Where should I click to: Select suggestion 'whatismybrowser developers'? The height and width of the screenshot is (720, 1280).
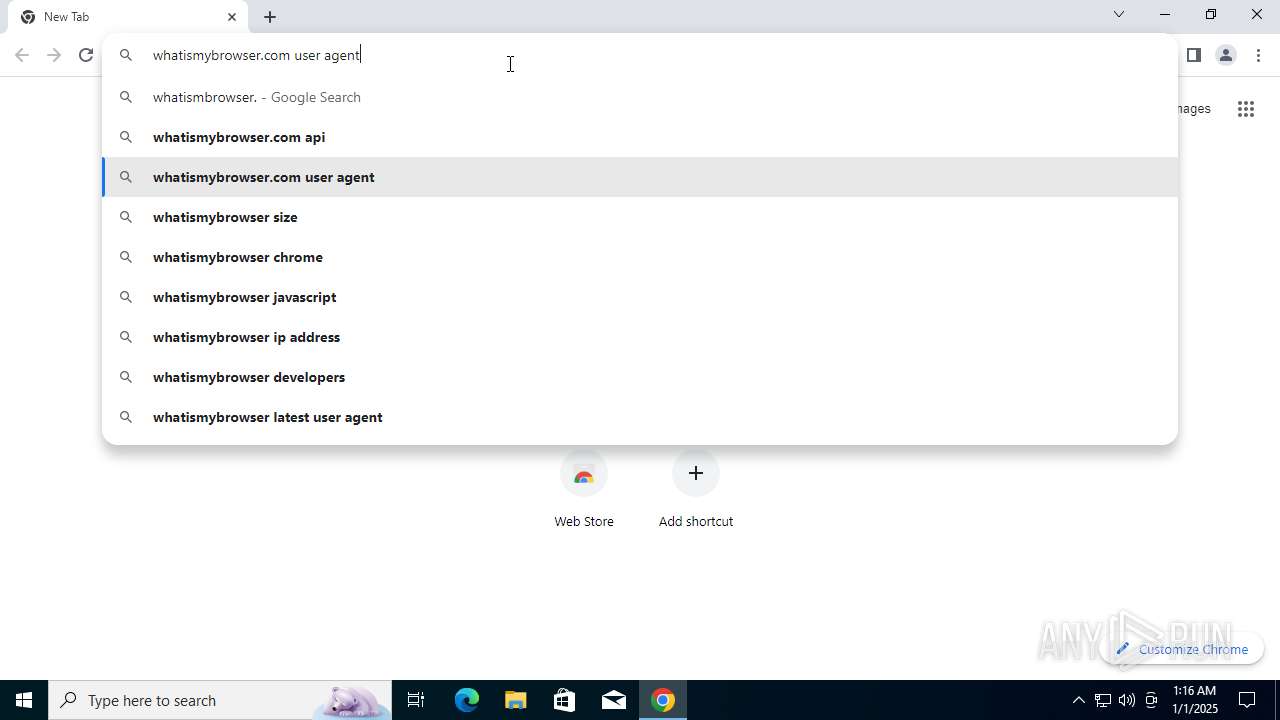click(x=640, y=377)
